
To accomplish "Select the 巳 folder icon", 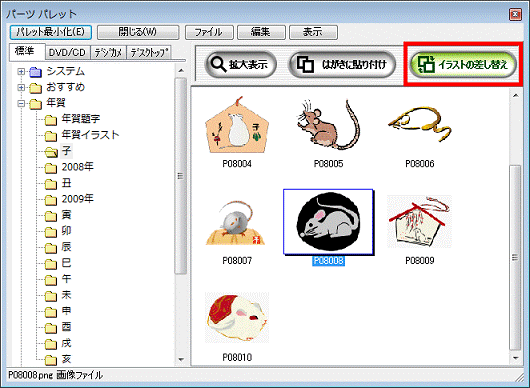I will click(x=51, y=264).
